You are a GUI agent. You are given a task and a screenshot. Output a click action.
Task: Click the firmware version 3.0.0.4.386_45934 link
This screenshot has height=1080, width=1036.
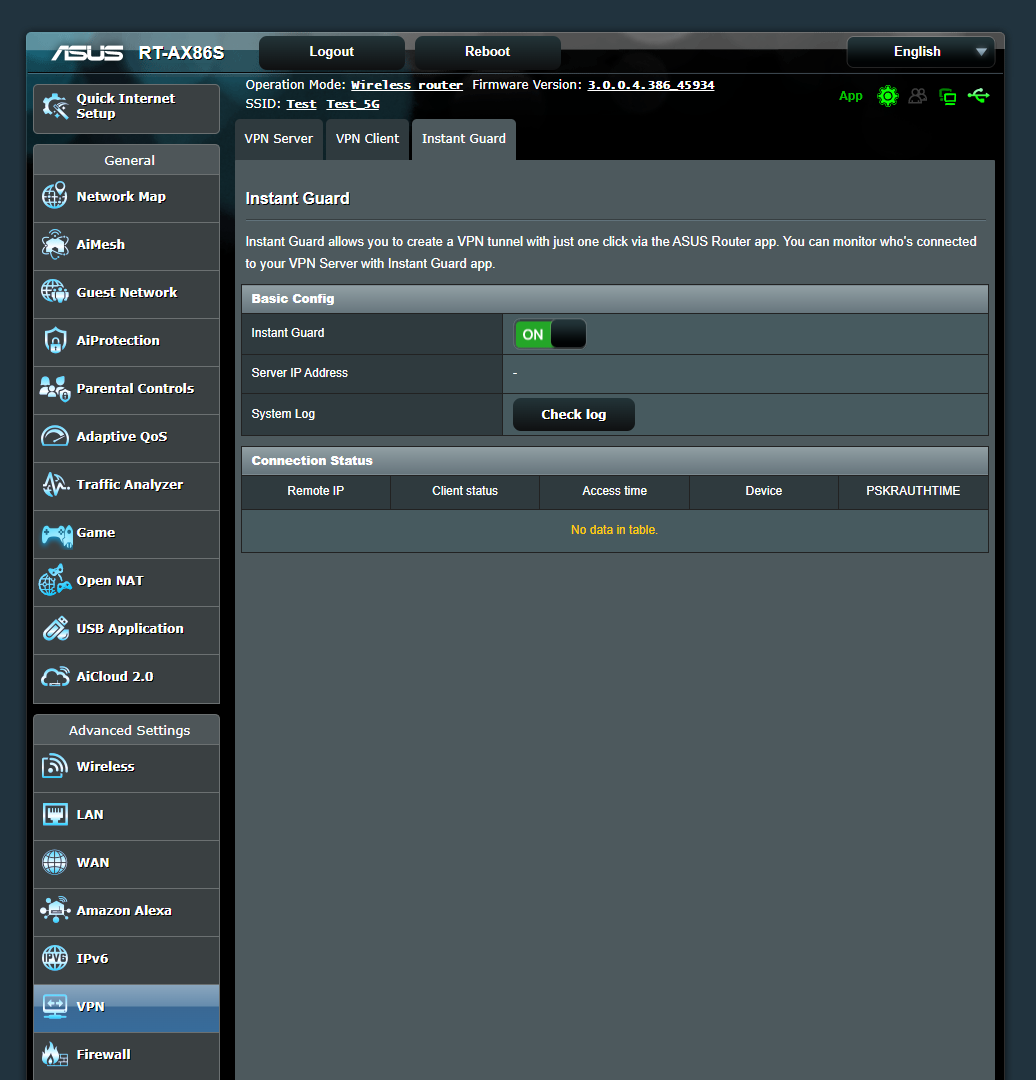(651, 84)
